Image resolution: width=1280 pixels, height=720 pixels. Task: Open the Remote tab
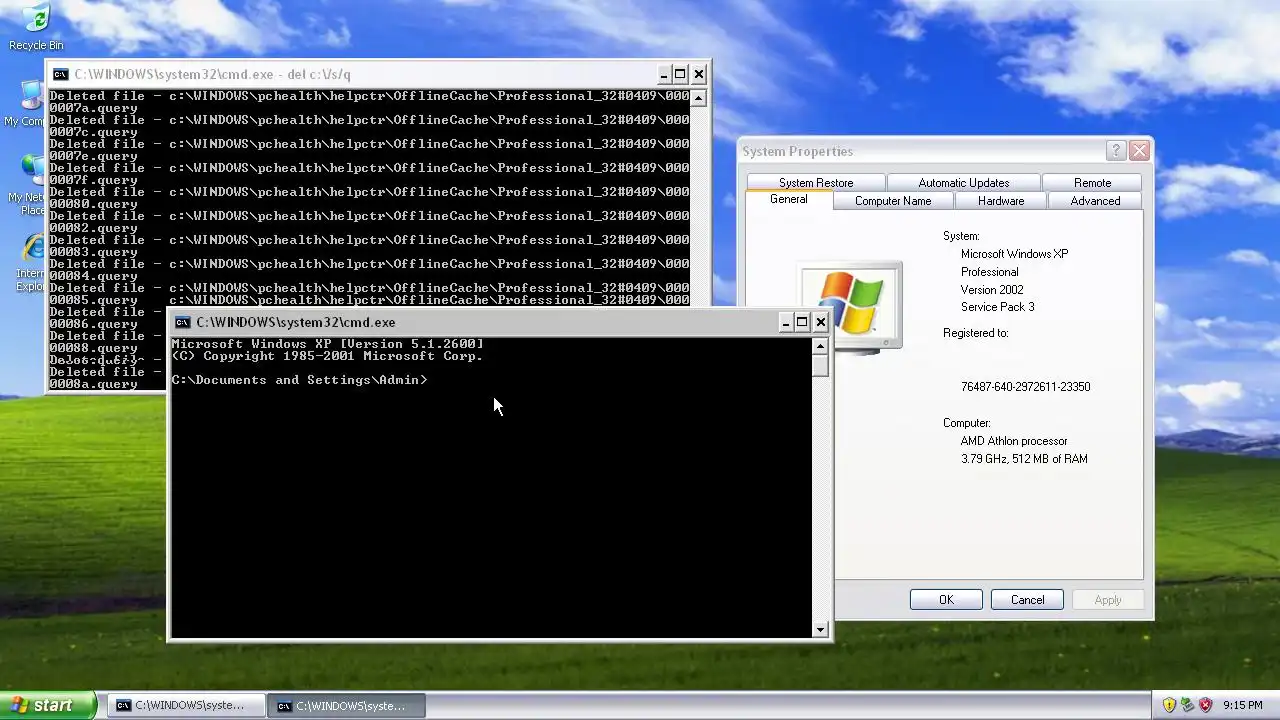point(1092,183)
